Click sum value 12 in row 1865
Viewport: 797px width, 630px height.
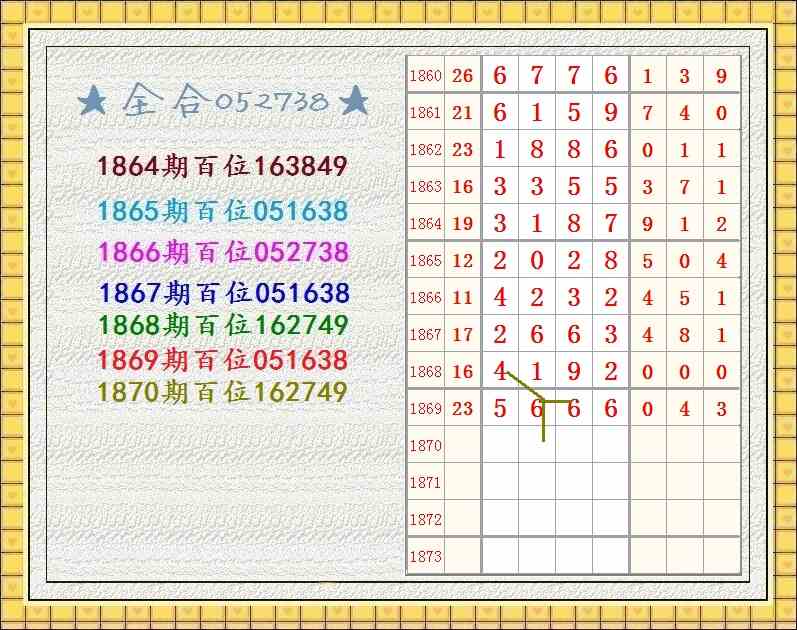coord(462,261)
